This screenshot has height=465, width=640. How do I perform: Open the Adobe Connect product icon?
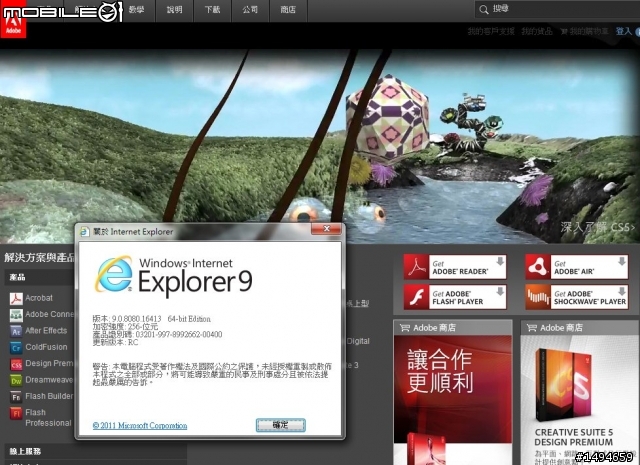[16, 315]
